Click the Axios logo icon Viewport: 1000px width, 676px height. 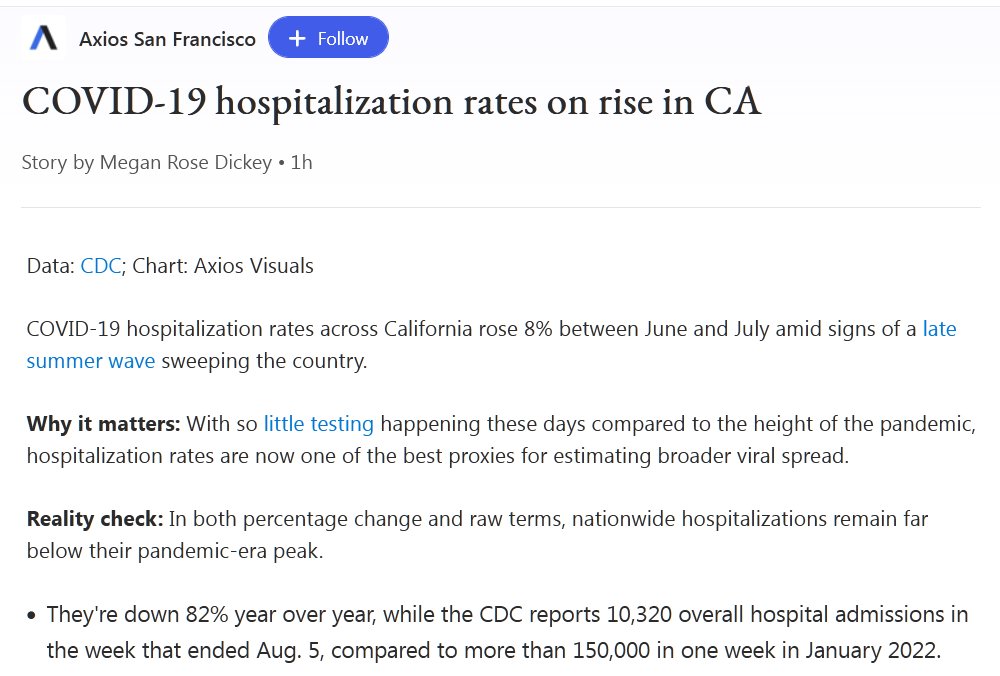43,39
